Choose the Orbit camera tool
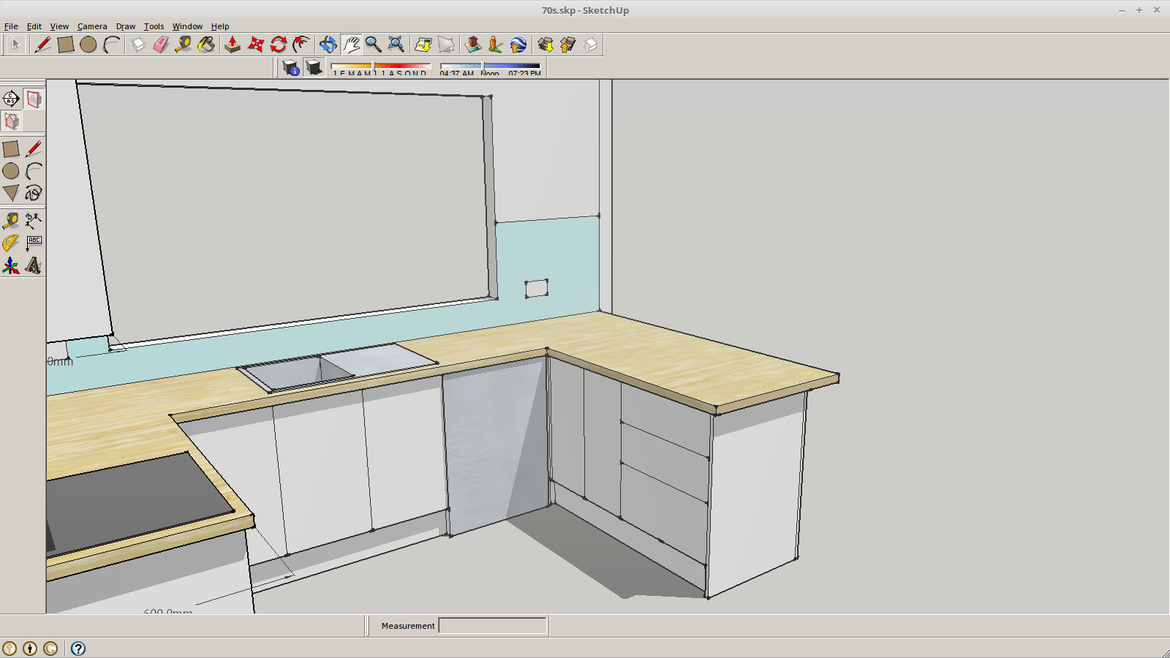Image resolution: width=1170 pixels, height=658 pixels. 328,45
